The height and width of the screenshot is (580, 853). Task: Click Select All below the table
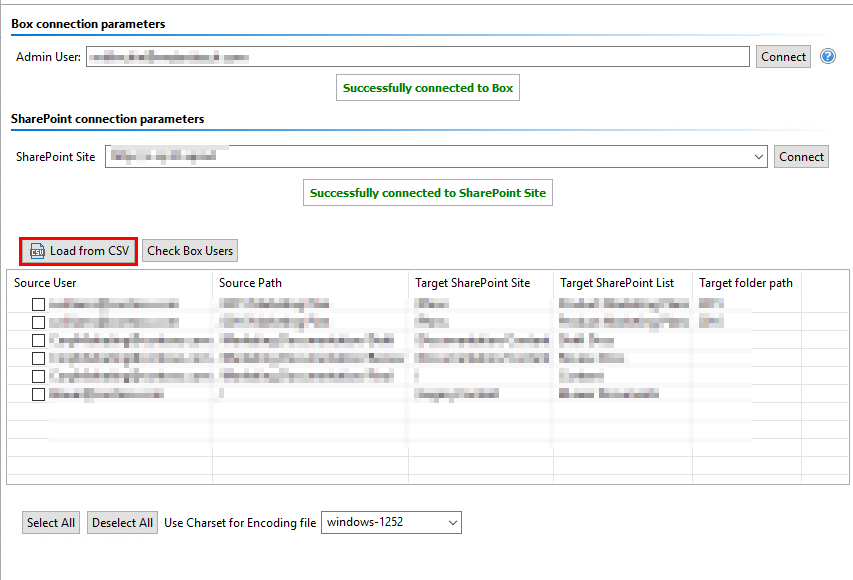[x=50, y=522]
